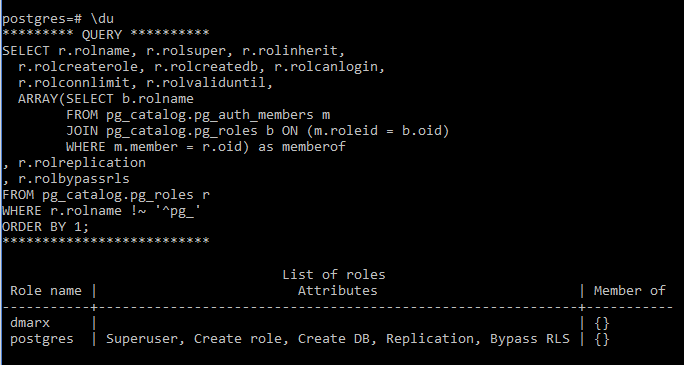This screenshot has width=684, height=365.
Task: Click the ORDER BY 1 line
Action: pyautogui.click(x=46, y=227)
